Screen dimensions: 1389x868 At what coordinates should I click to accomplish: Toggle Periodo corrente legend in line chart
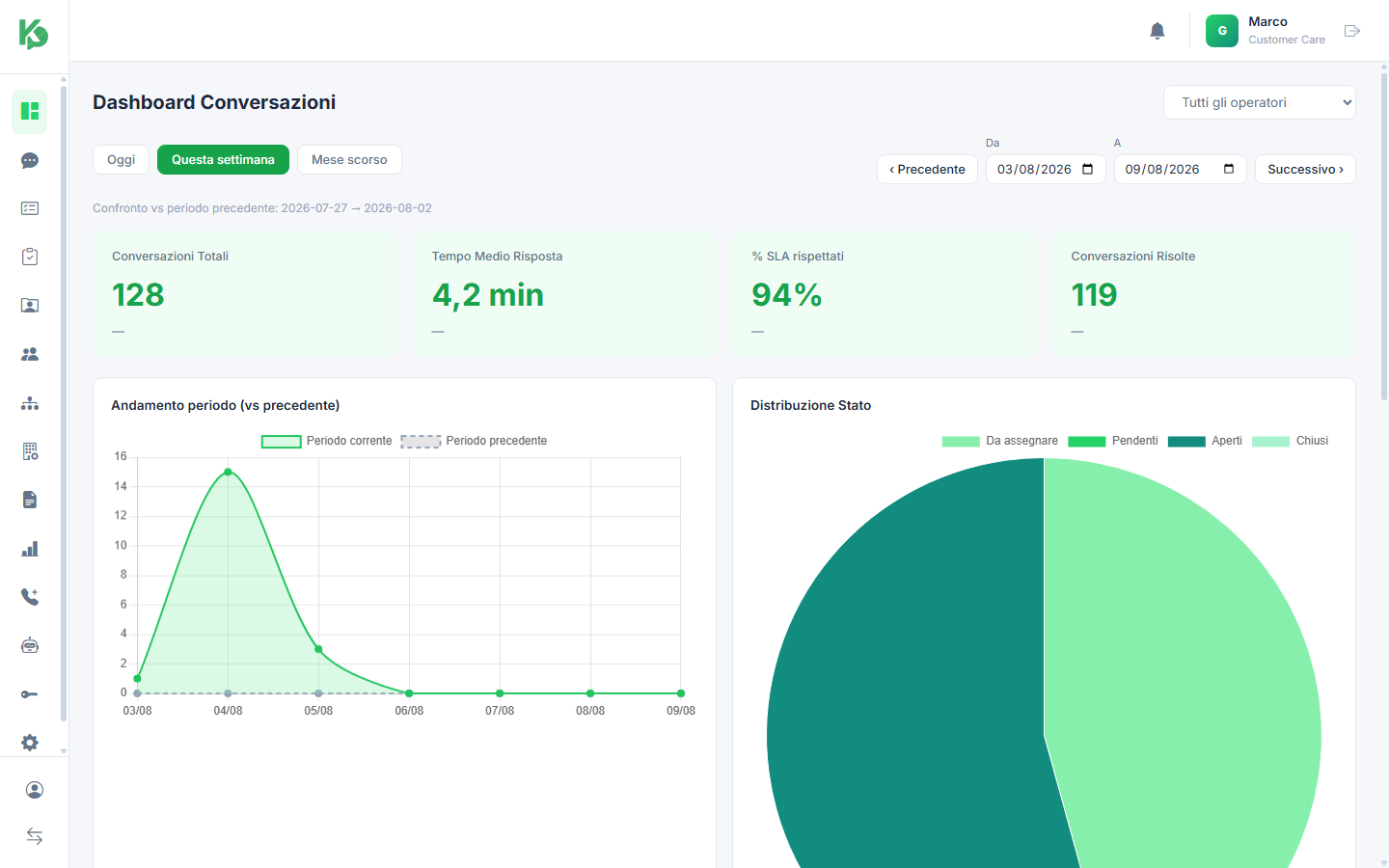pyautogui.click(x=327, y=441)
